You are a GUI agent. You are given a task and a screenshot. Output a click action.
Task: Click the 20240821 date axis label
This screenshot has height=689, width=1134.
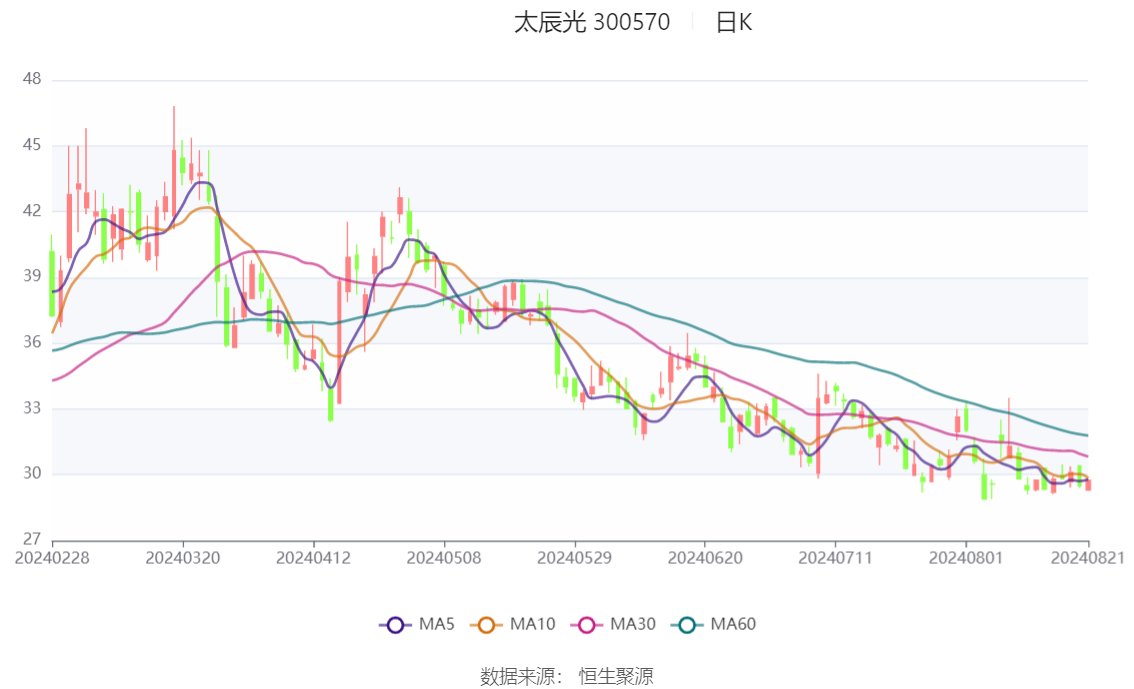[1088, 558]
